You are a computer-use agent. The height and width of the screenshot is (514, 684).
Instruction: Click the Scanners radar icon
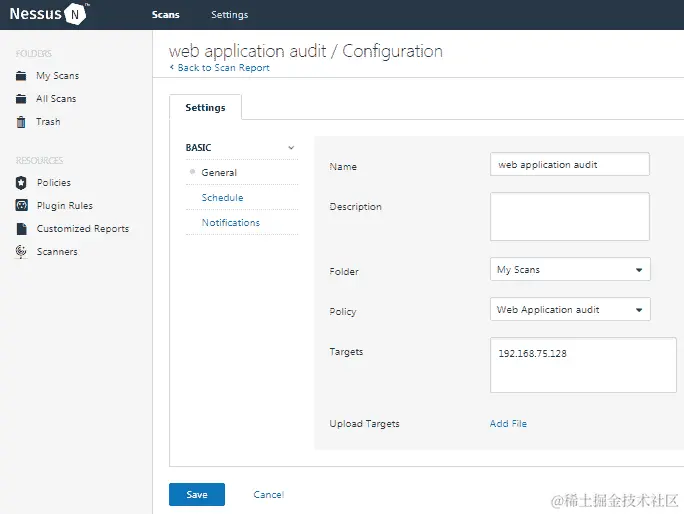pyautogui.click(x=21, y=252)
